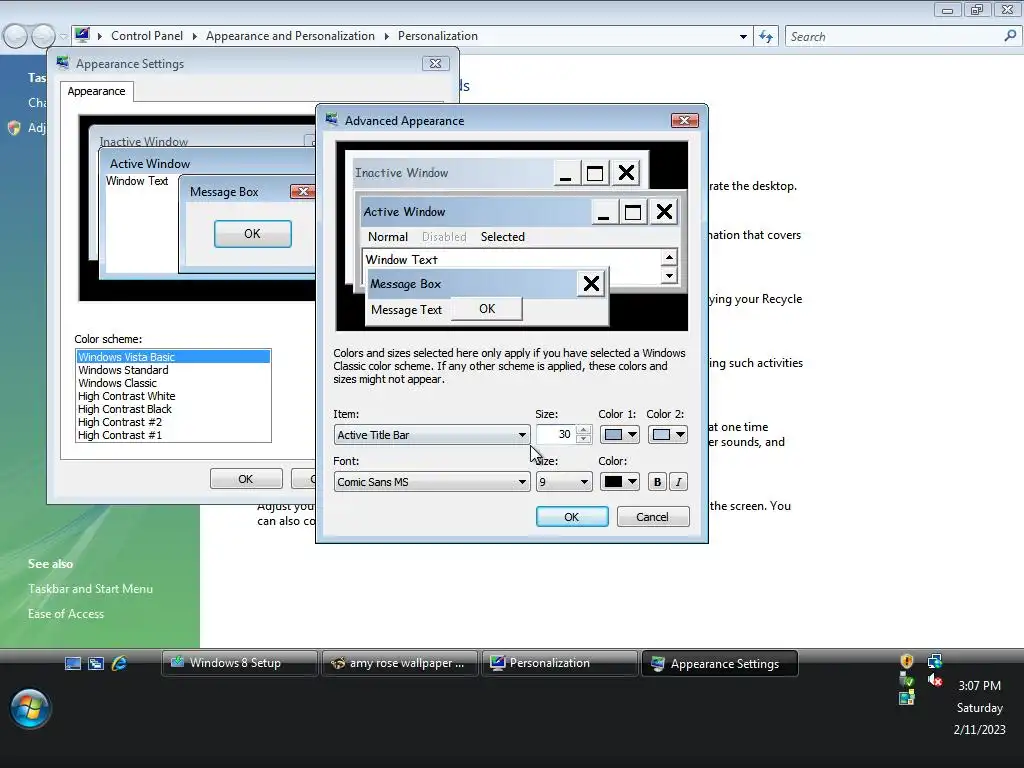Click Control Panel in the address bar

[147, 36]
